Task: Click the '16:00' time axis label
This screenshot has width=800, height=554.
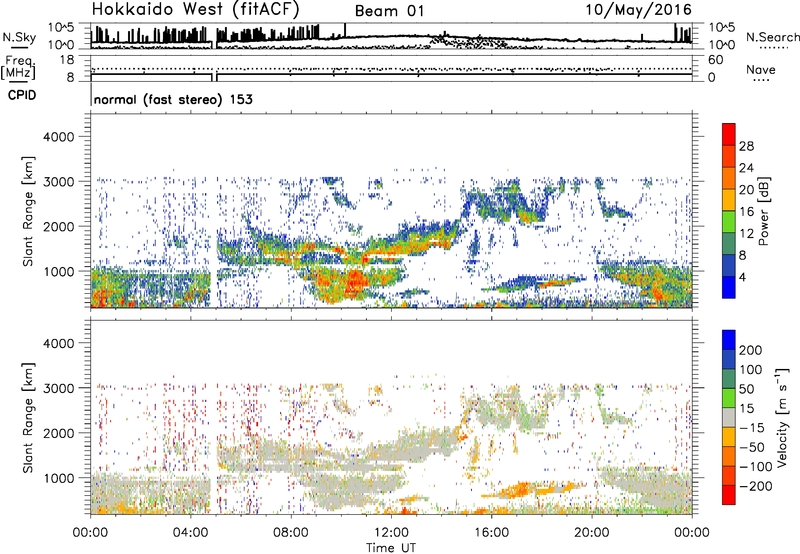Action: click(491, 533)
